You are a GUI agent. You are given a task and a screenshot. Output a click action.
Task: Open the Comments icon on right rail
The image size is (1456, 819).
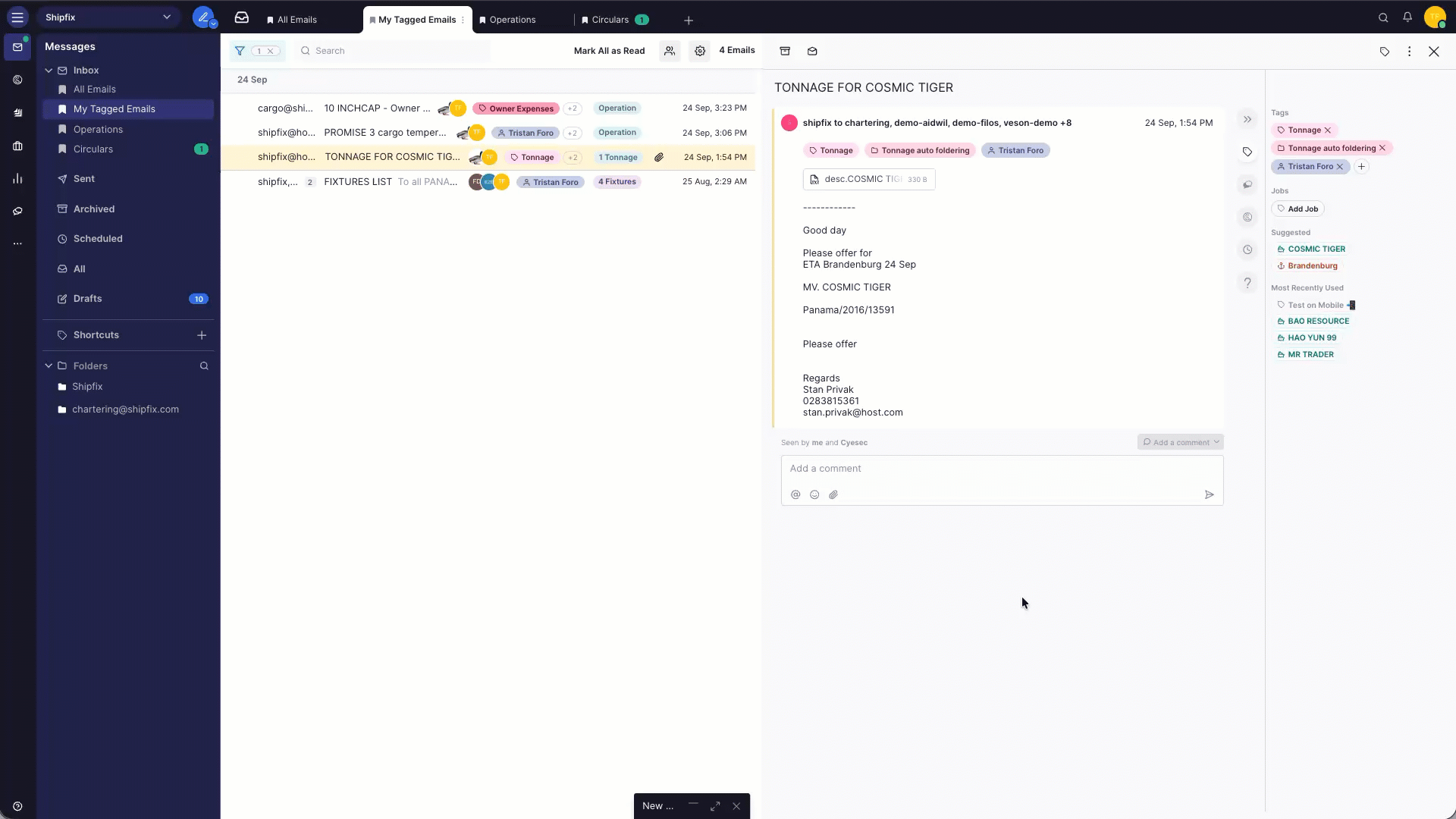1247,184
